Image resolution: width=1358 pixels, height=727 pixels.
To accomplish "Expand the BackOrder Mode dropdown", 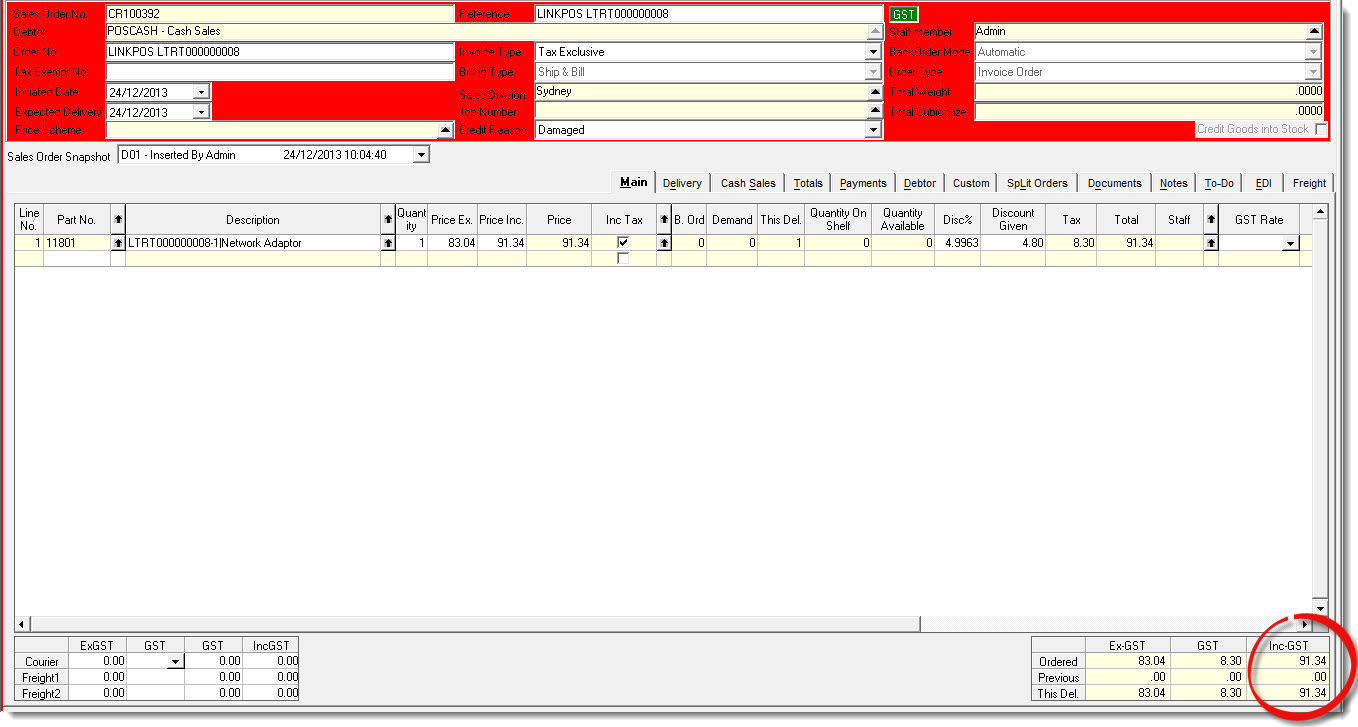I will pos(1314,52).
